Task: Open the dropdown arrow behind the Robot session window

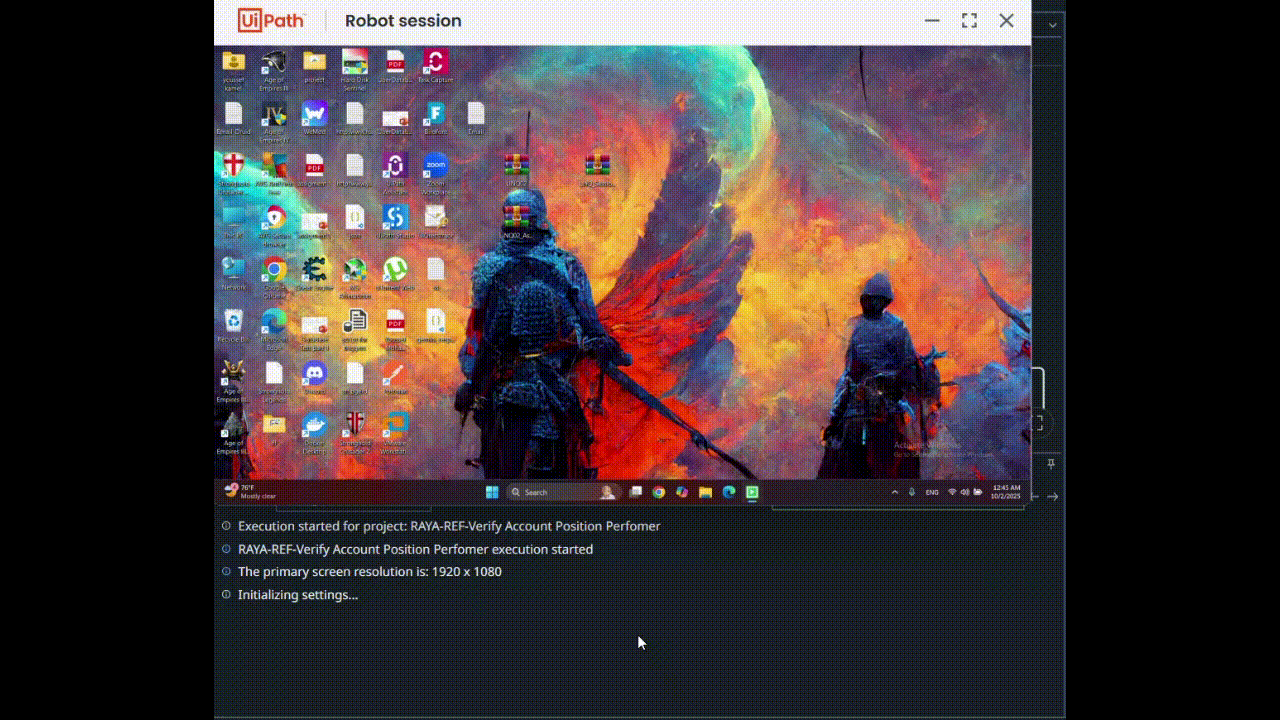Action: click(1052, 25)
